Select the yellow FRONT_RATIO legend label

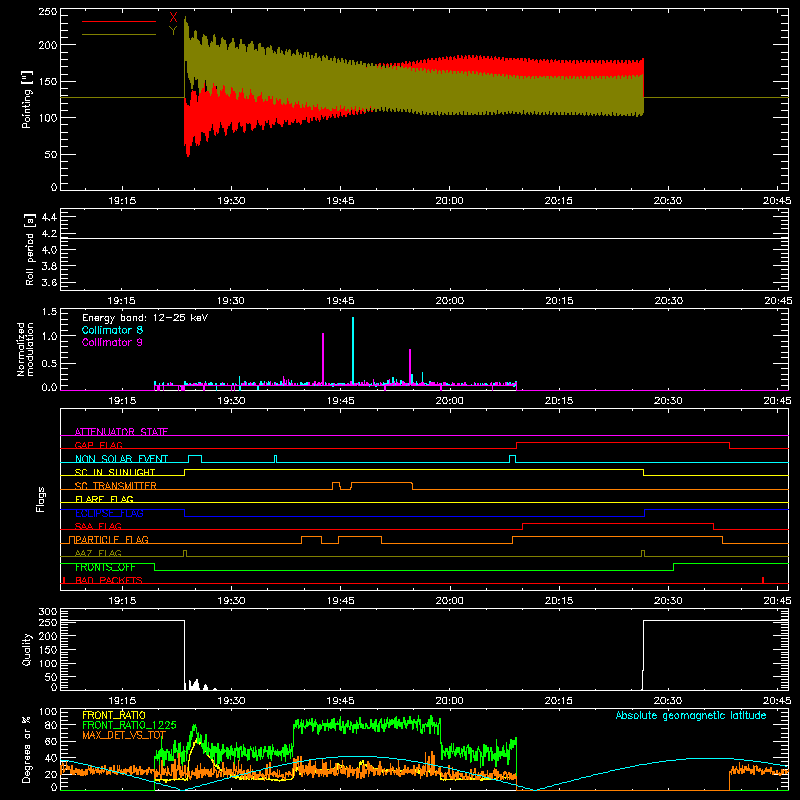coord(114,715)
